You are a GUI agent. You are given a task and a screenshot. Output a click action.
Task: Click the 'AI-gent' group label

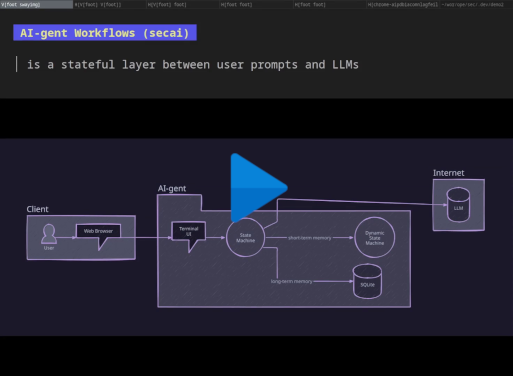pyautogui.click(x=172, y=189)
